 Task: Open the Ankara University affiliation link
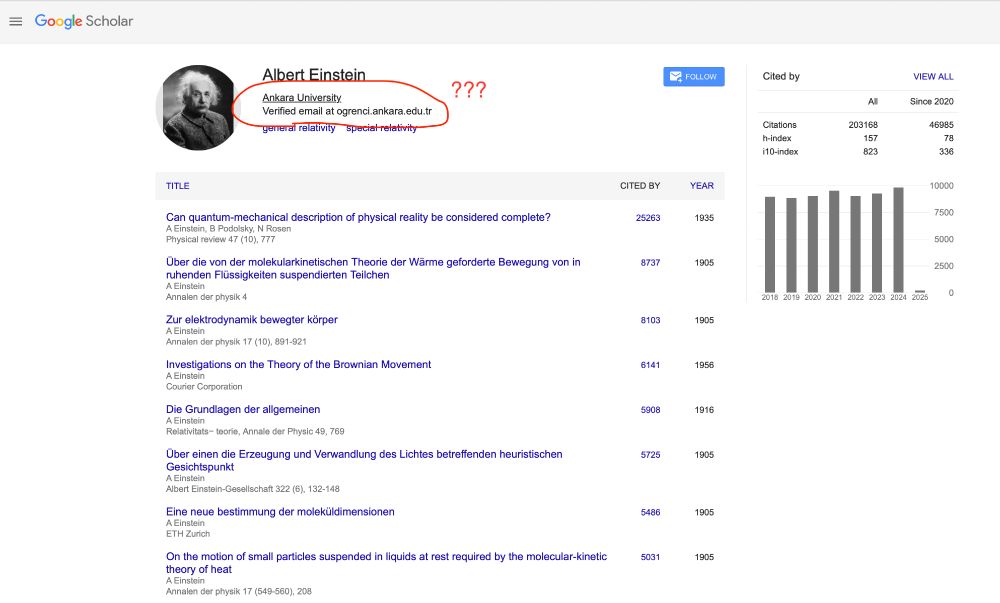click(x=300, y=97)
